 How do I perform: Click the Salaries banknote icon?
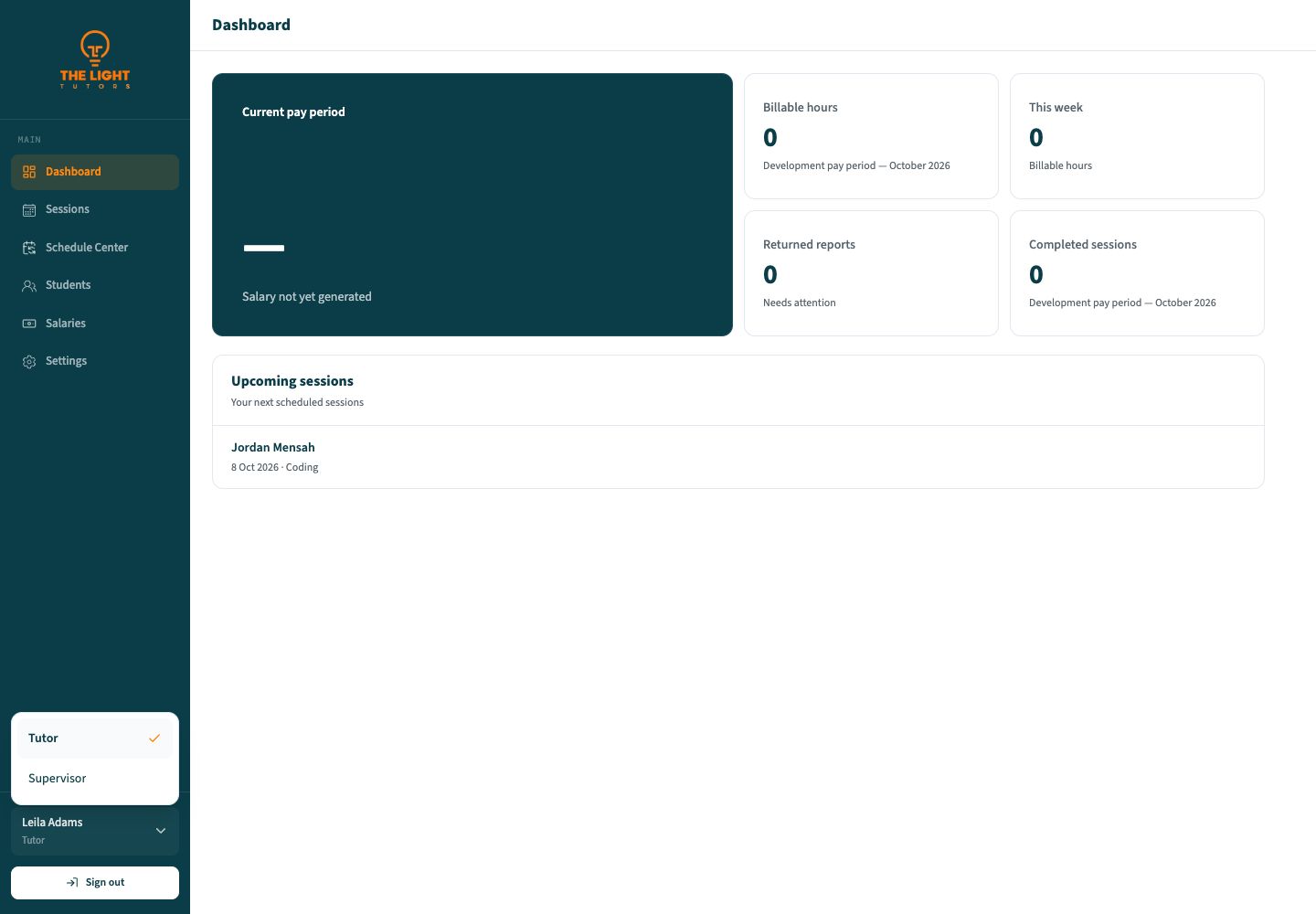(29, 324)
